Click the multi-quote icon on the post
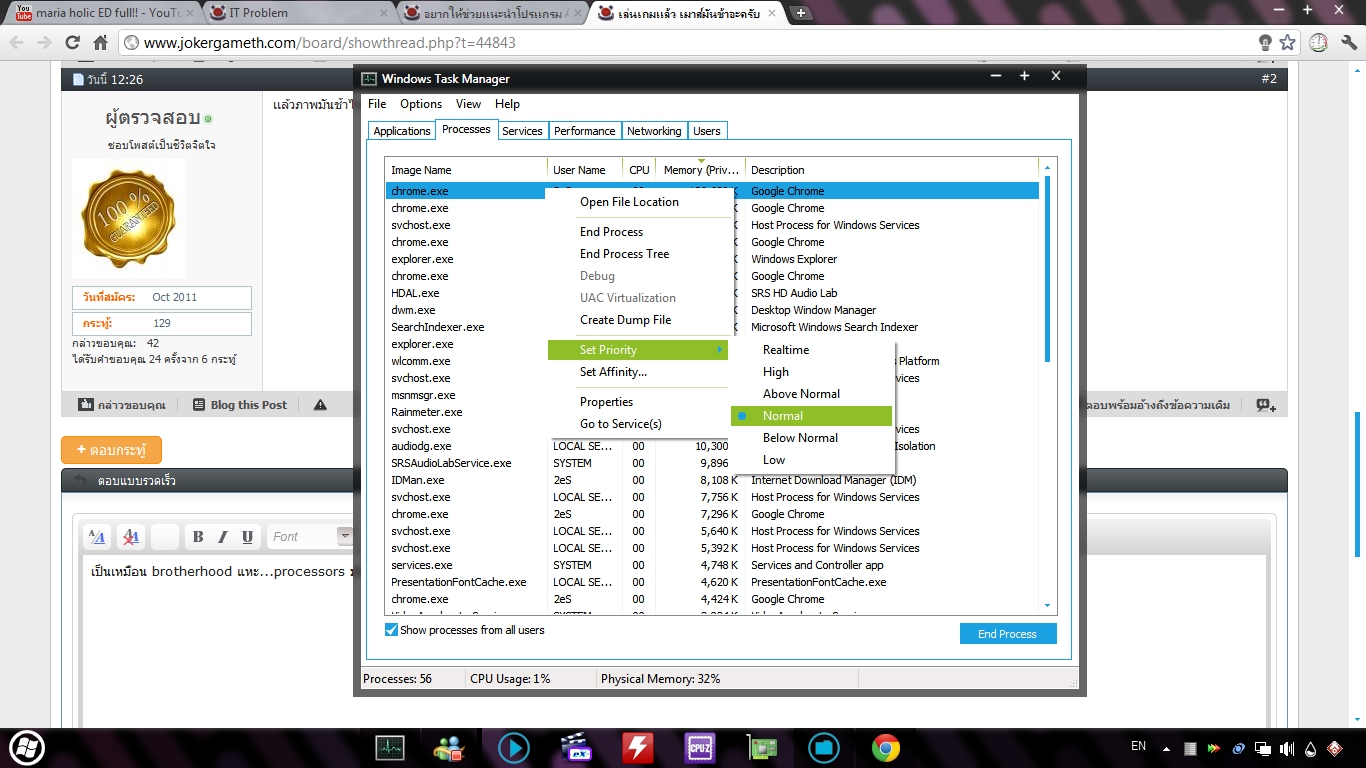This screenshot has width=1366, height=768. (x=1266, y=405)
